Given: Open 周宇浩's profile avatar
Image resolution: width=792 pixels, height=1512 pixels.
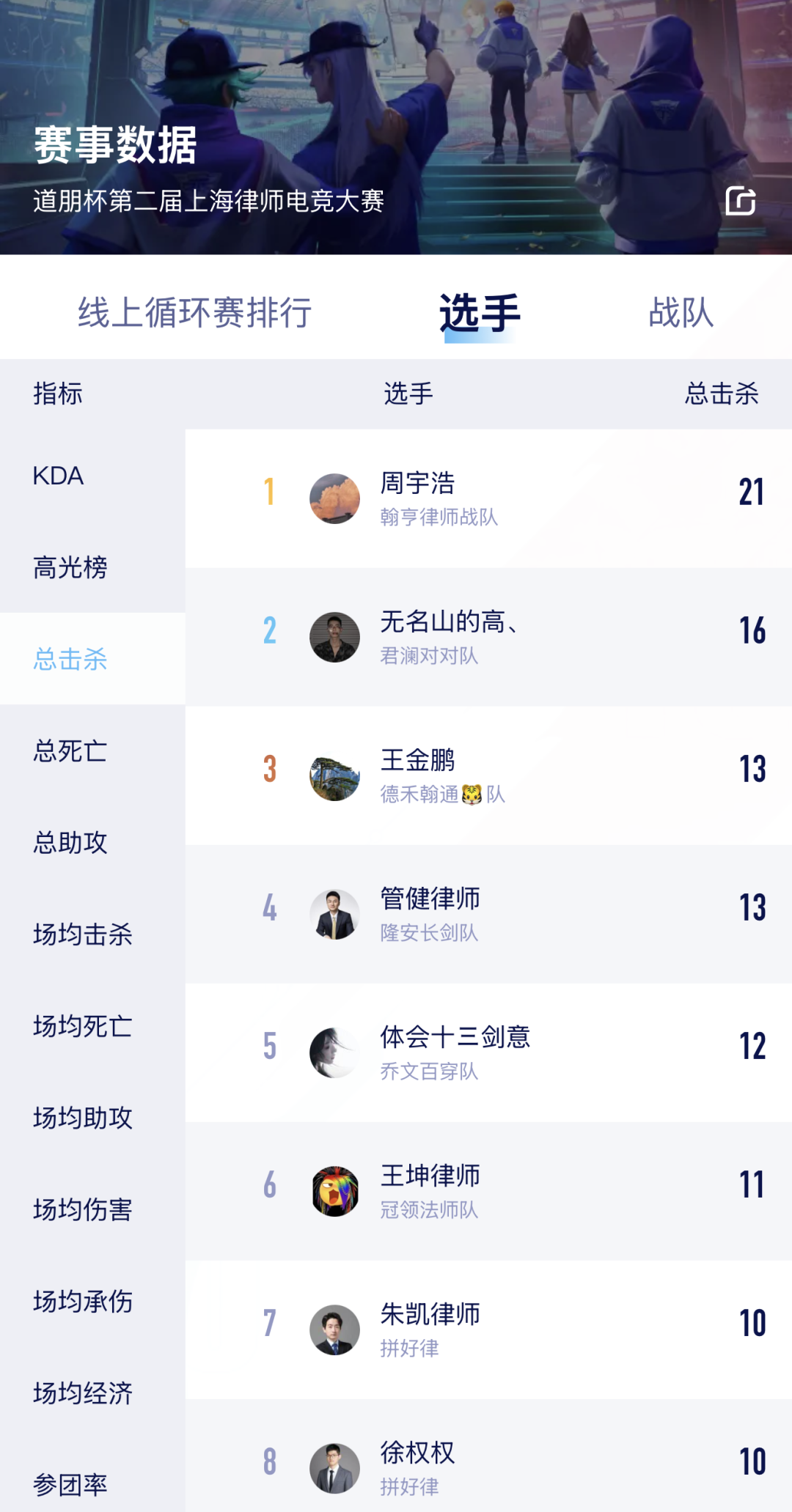Looking at the screenshot, I should [334, 498].
